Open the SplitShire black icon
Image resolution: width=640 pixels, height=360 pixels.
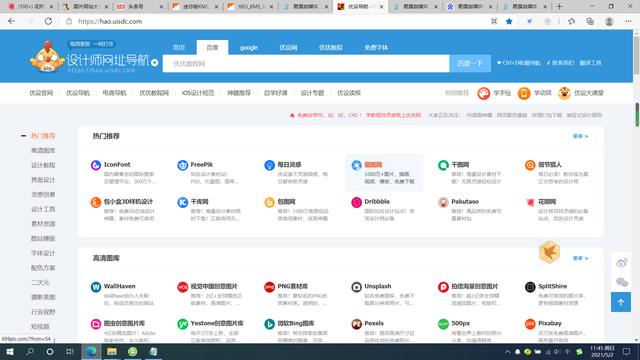530,287
